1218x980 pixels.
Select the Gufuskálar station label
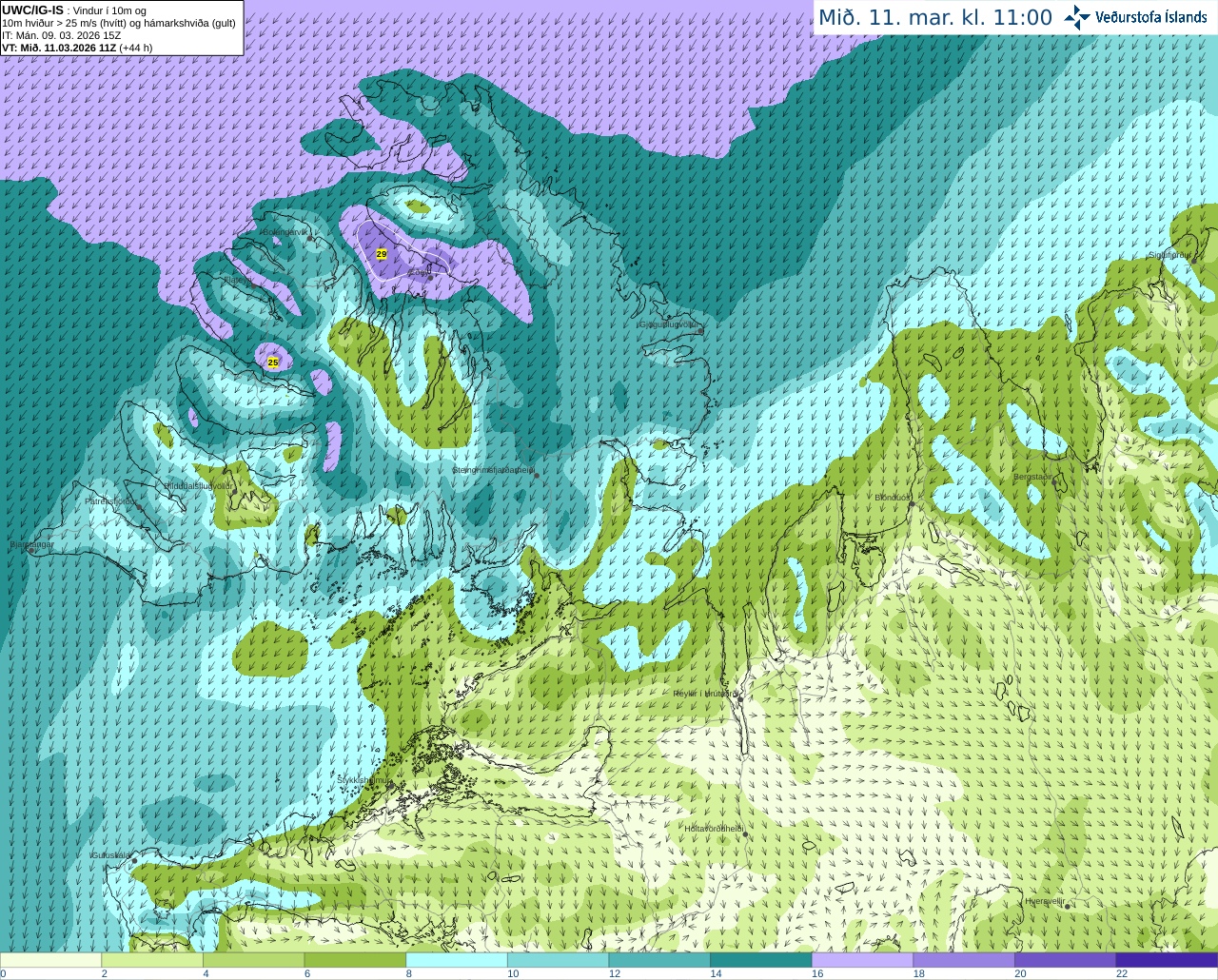[110, 855]
